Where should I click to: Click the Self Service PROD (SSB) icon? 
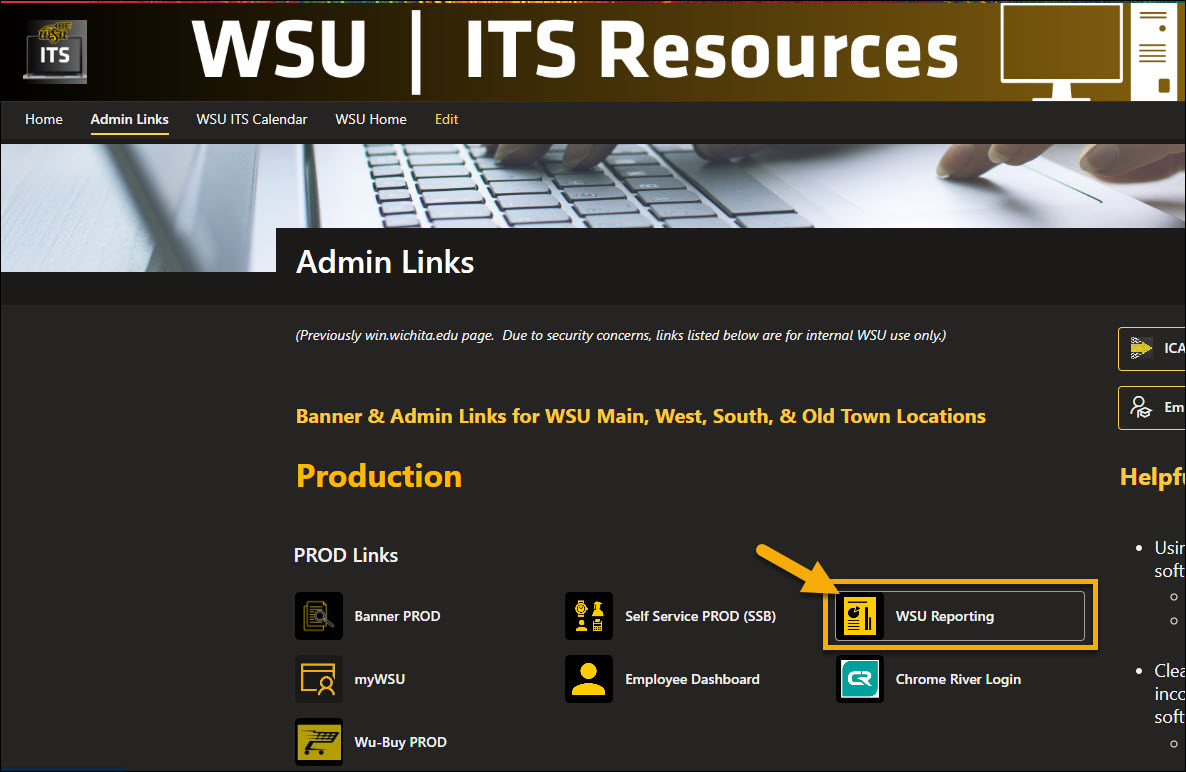(588, 616)
